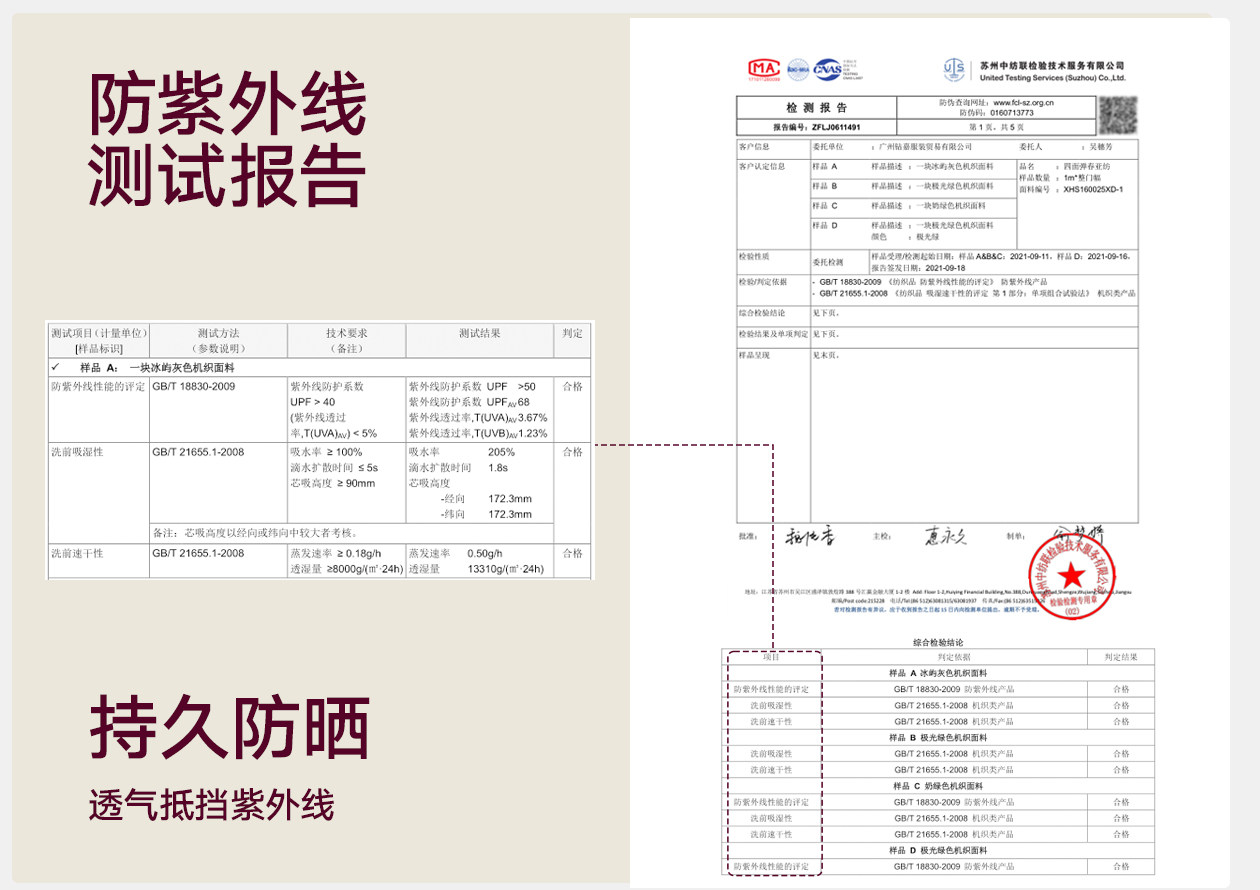The width and height of the screenshot is (1260, 890).
Task: Click United Testing Services (Suzhou) Co.,Ltd. text
Action: coord(1053,78)
